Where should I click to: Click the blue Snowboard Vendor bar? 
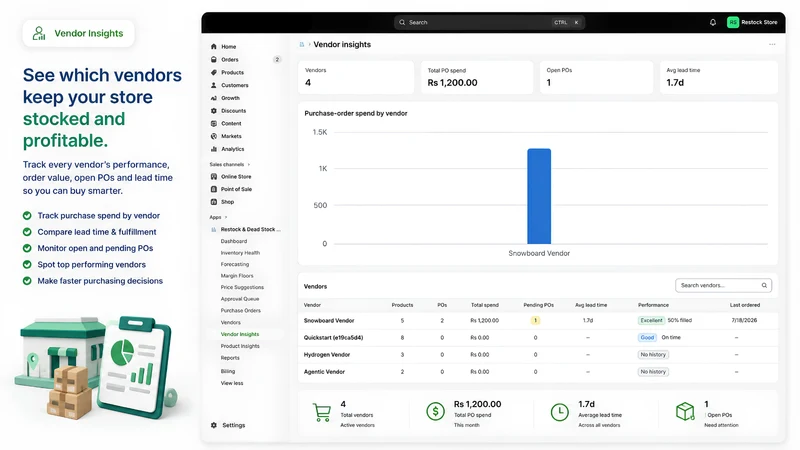pos(539,196)
